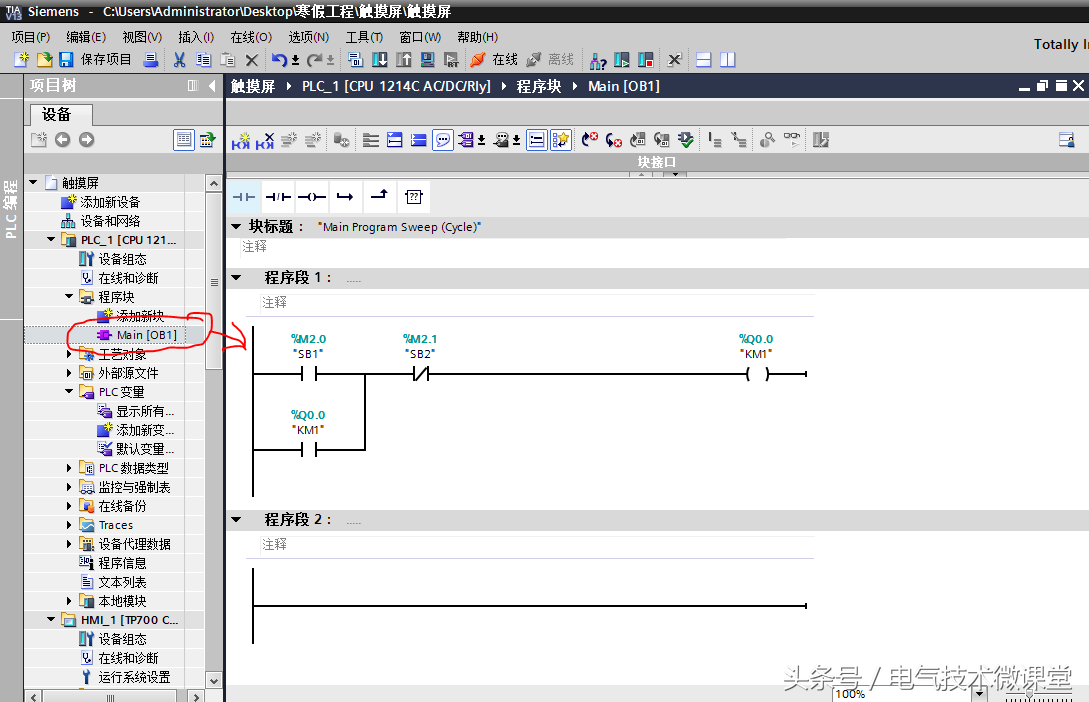Screen dimensions: 1089x702
Task: Go online with the 在线 button
Action: 494,60
